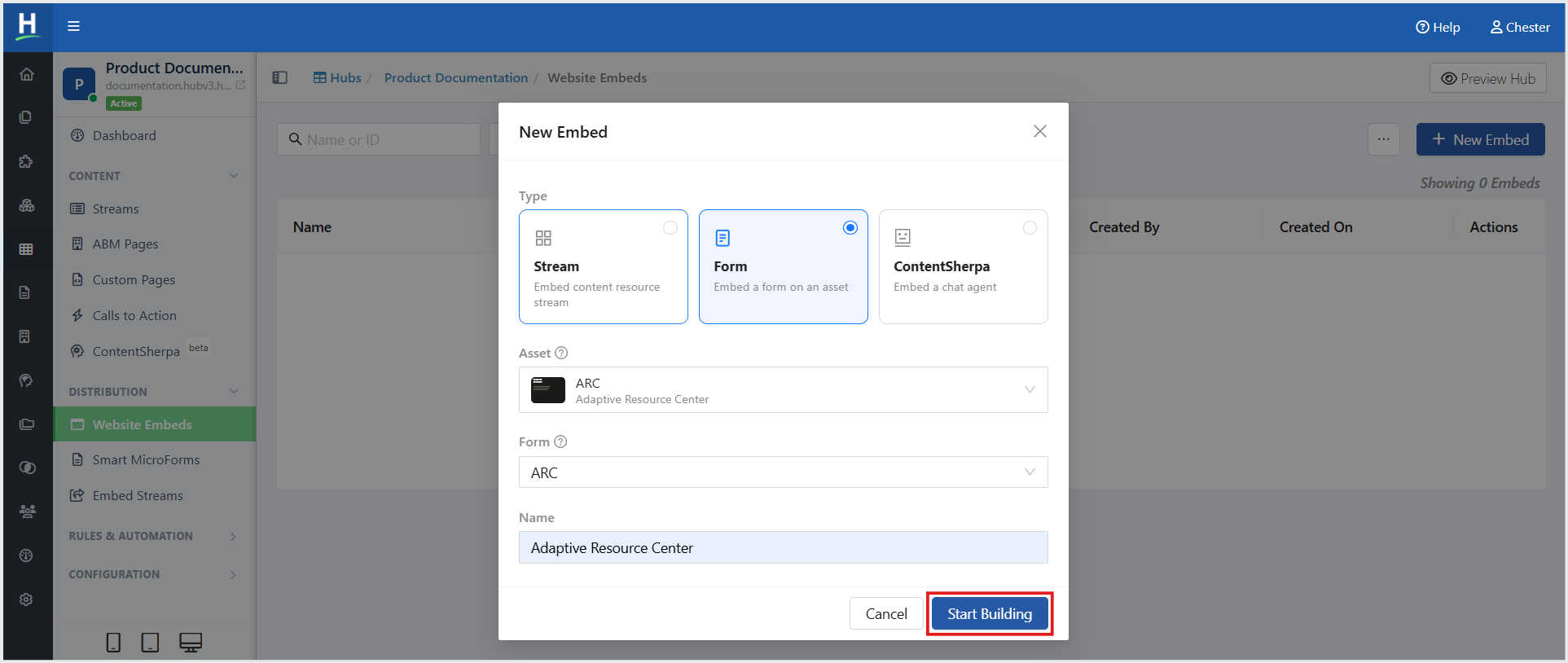Click the Created On column header
Image resolution: width=1568 pixels, height=663 pixels.
[1316, 227]
